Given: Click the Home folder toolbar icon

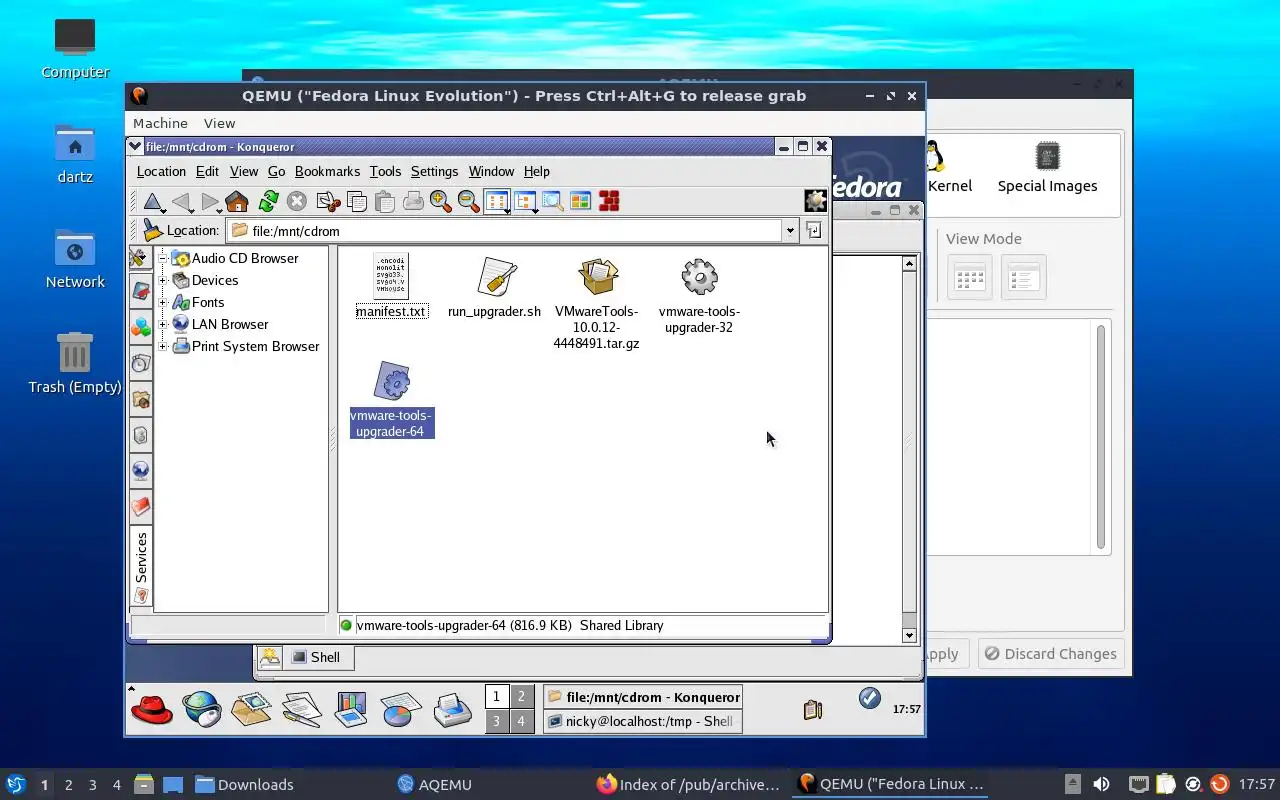Looking at the screenshot, I should (237, 202).
